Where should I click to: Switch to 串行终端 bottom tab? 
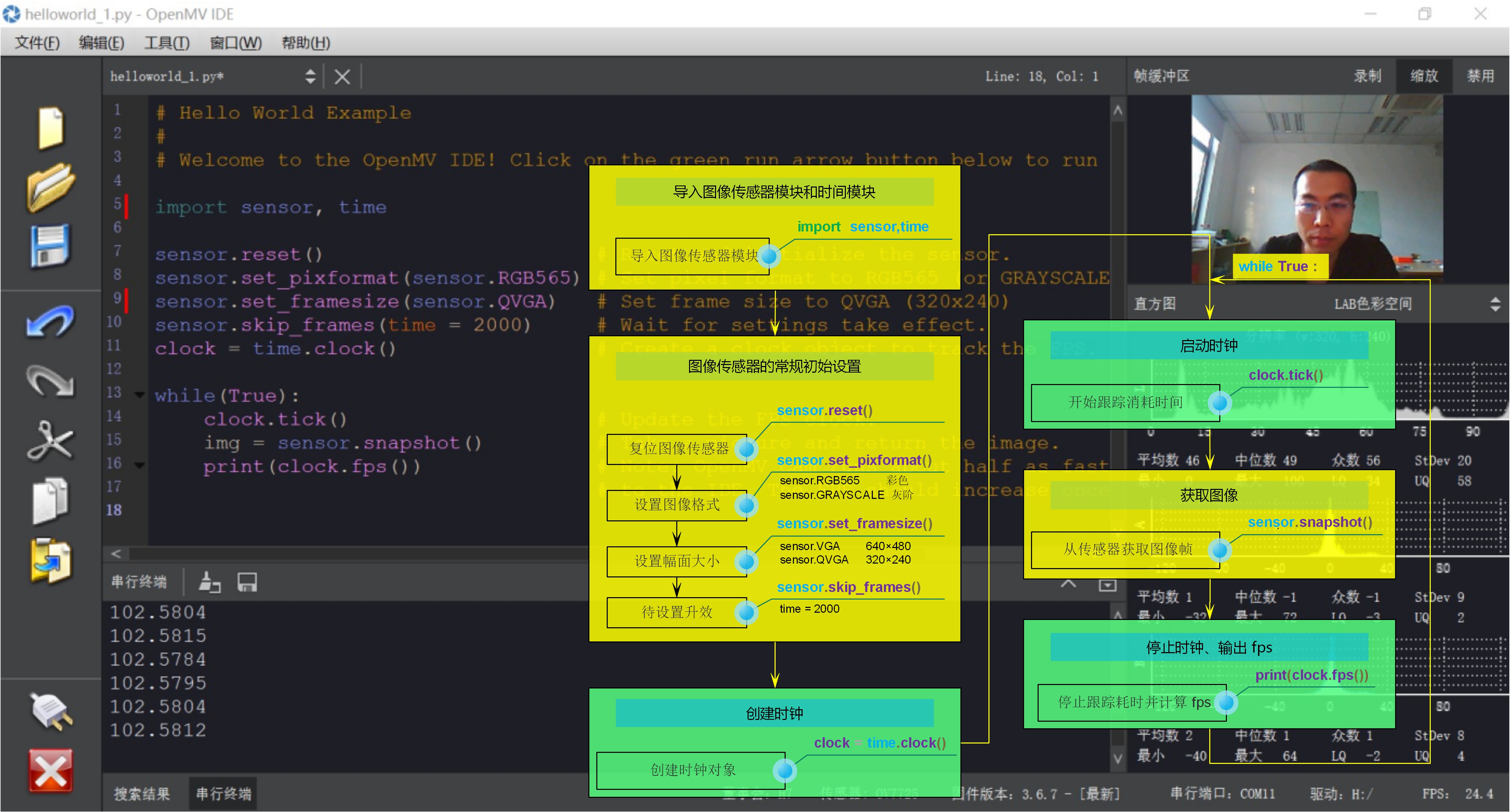click(223, 794)
